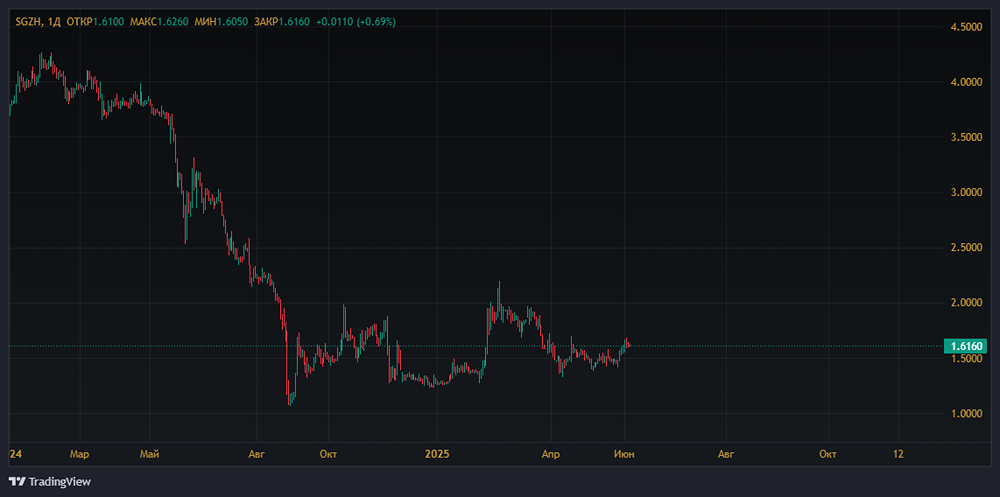The image size is (1000, 497).
Task: Click the SGZH symbol label
Action: tap(28, 22)
